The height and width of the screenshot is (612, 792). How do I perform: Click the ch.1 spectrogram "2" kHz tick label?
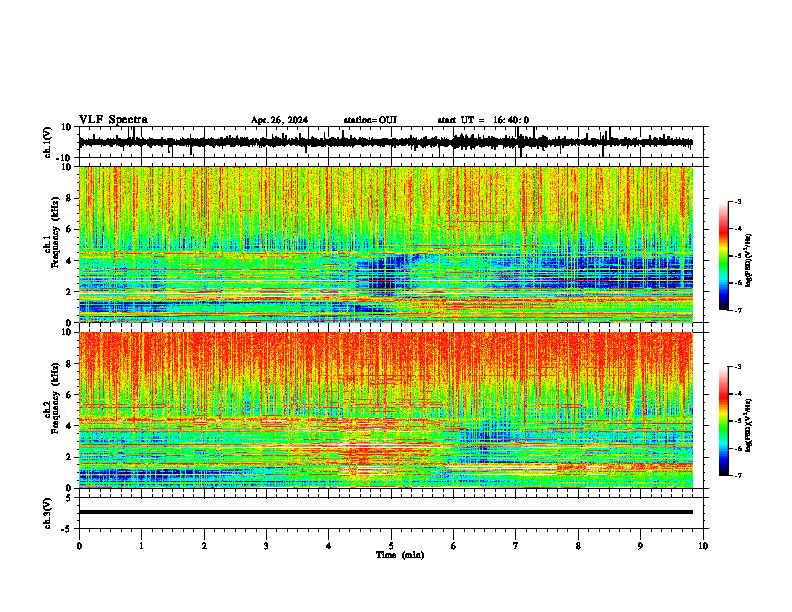69,291
